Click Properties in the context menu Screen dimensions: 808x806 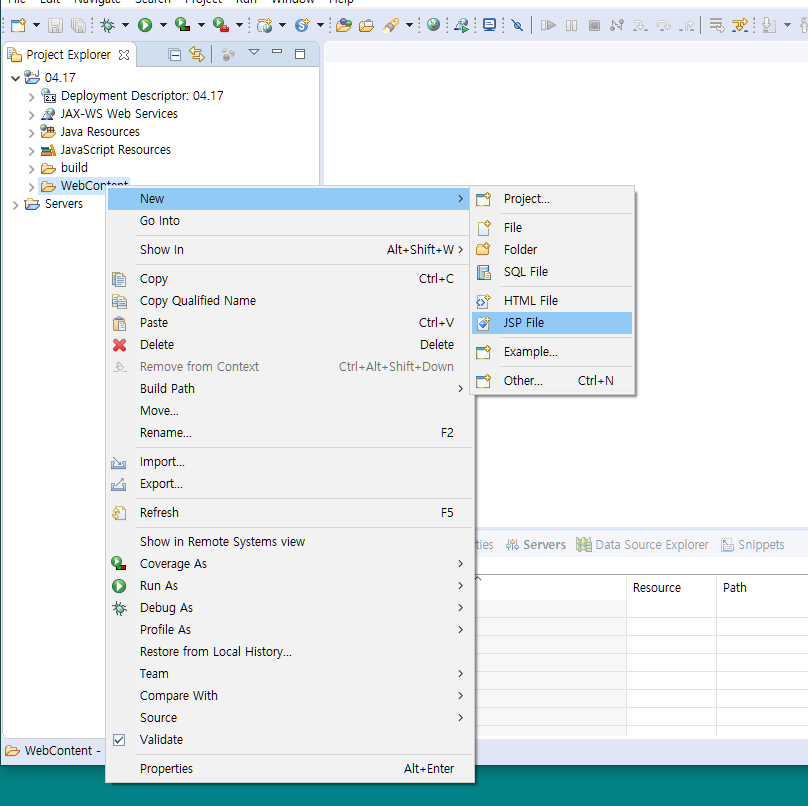[290, 768]
